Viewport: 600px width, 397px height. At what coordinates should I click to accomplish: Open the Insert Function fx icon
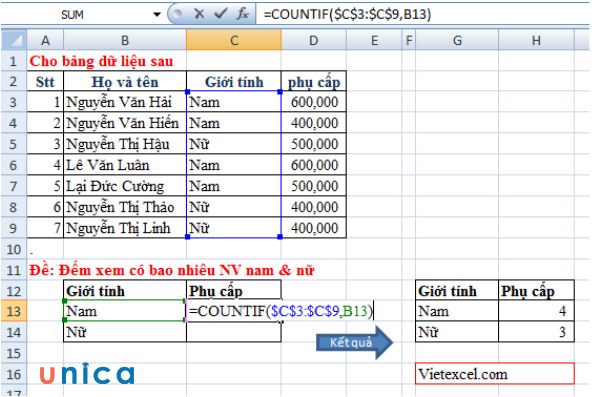coord(243,14)
